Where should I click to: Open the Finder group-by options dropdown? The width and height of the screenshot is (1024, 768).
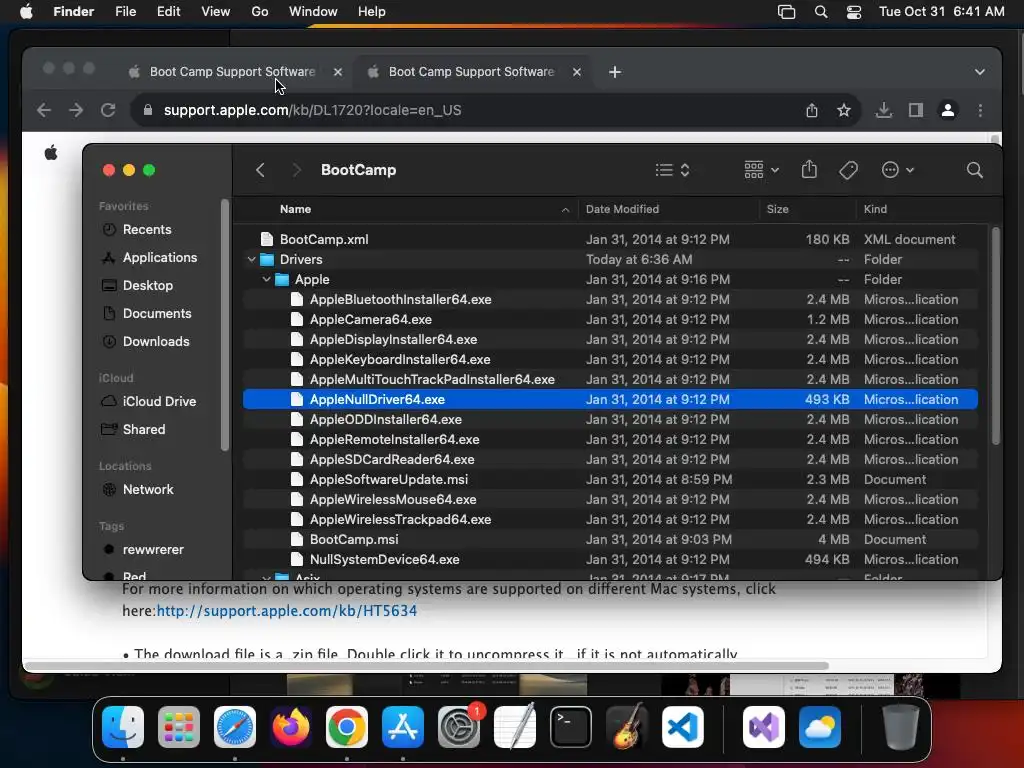click(x=761, y=170)
